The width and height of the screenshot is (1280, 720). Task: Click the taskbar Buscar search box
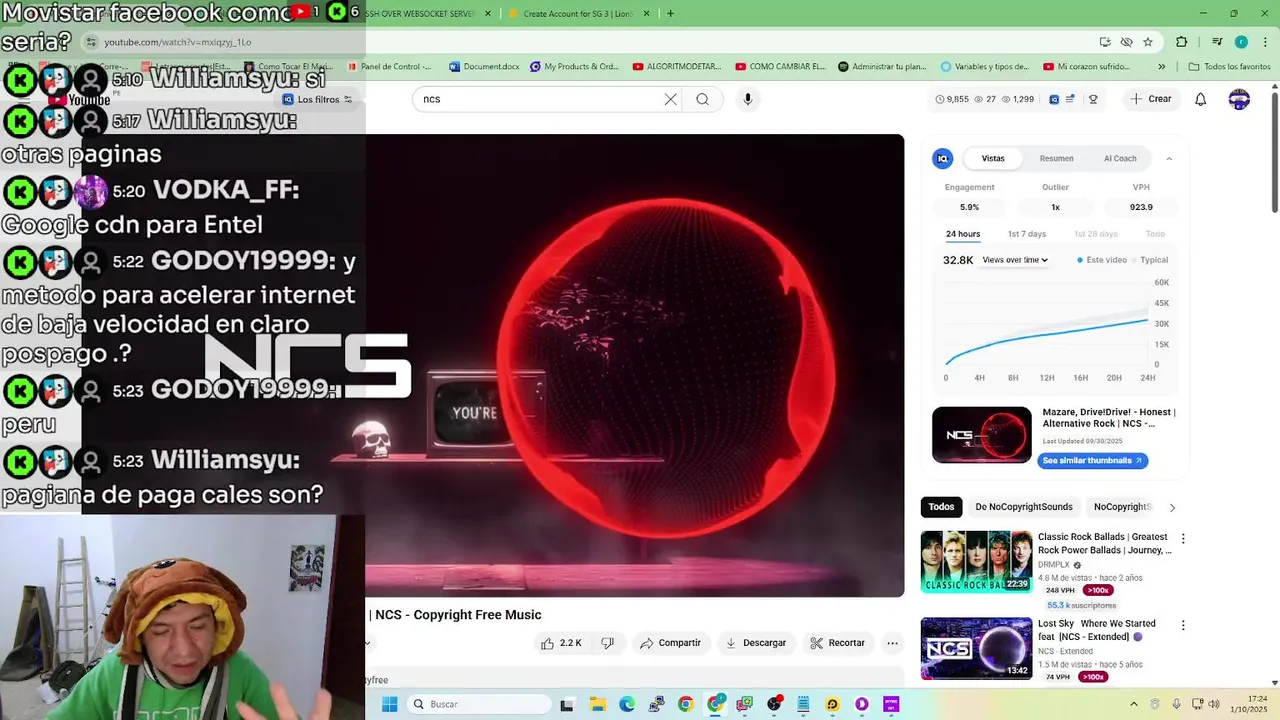coord(480,704)
